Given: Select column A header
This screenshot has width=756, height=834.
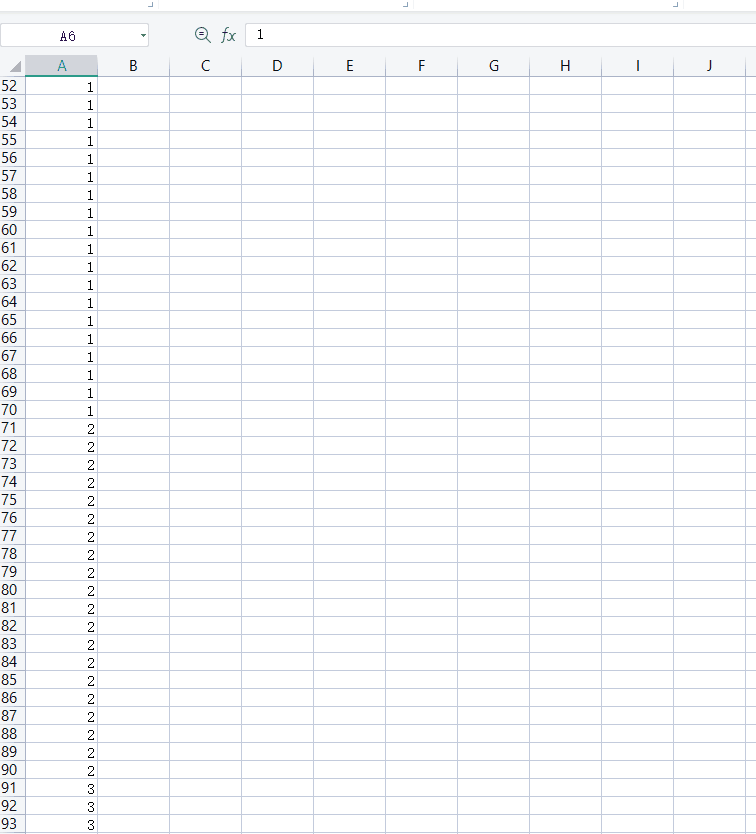Looking at the screenshot, I should [x=62, y=66].
